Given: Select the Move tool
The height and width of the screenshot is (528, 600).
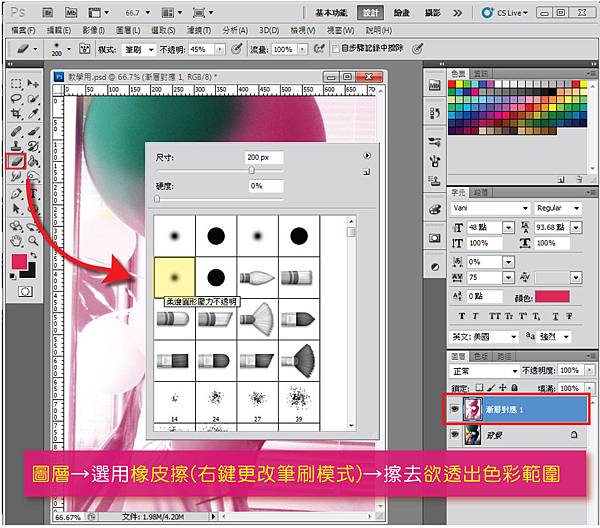Looking at the screenshot, I should point(33,83).
